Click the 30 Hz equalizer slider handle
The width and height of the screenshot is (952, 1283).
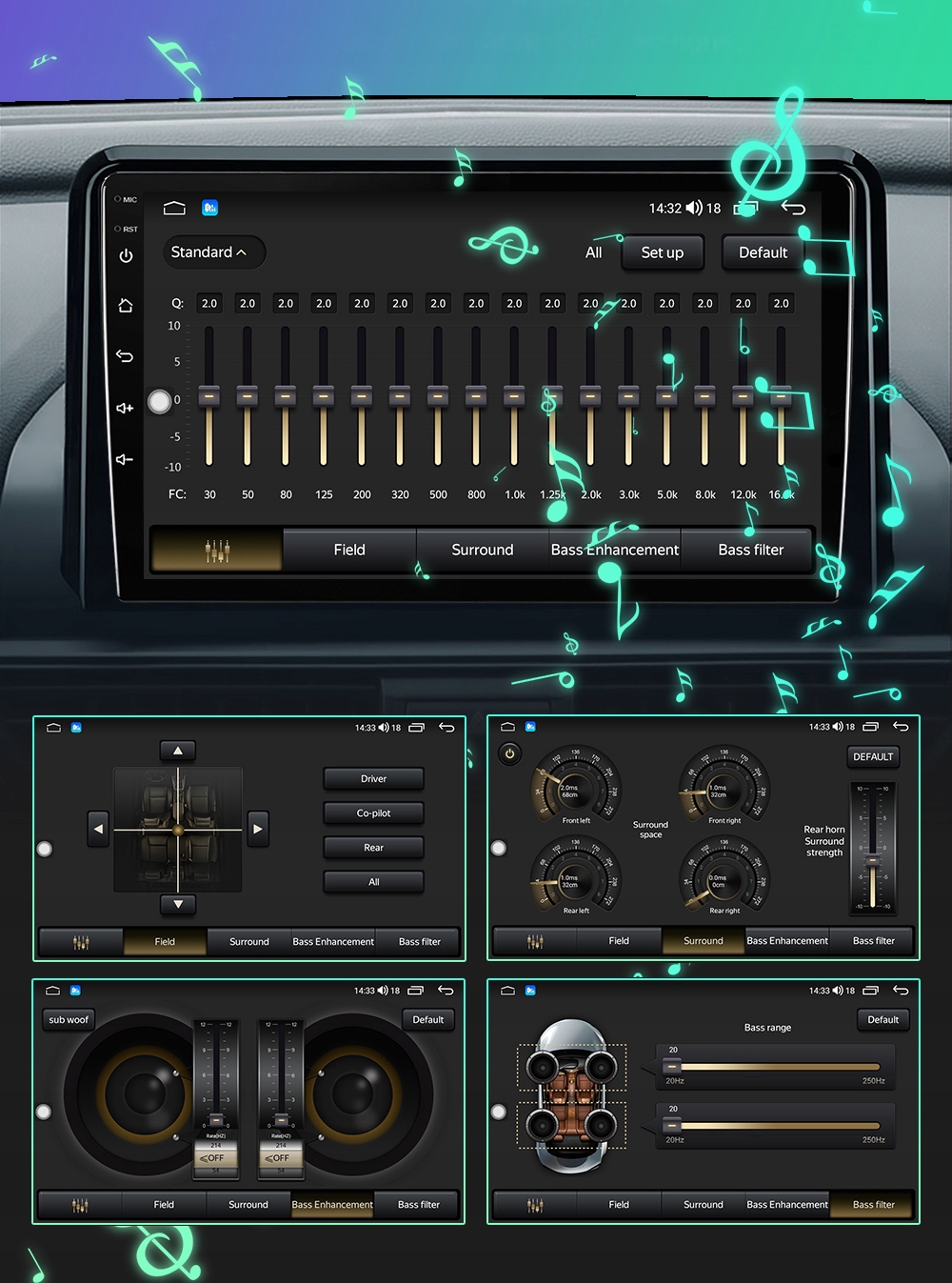point(209,395)
